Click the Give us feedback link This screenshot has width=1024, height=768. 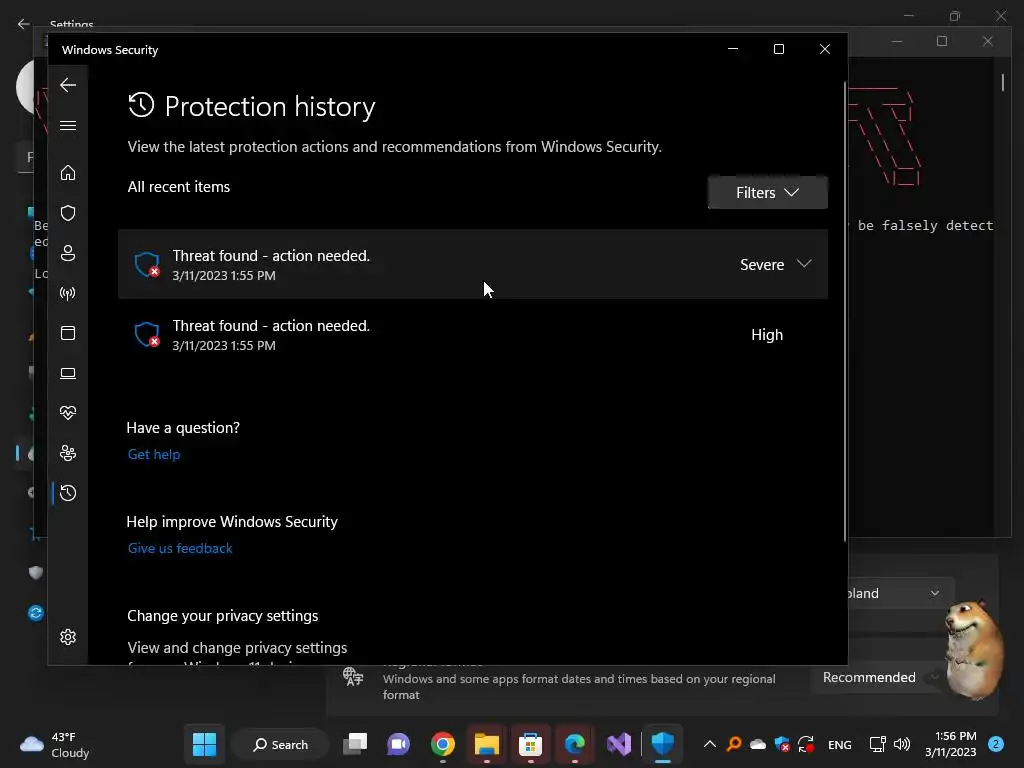180,549
